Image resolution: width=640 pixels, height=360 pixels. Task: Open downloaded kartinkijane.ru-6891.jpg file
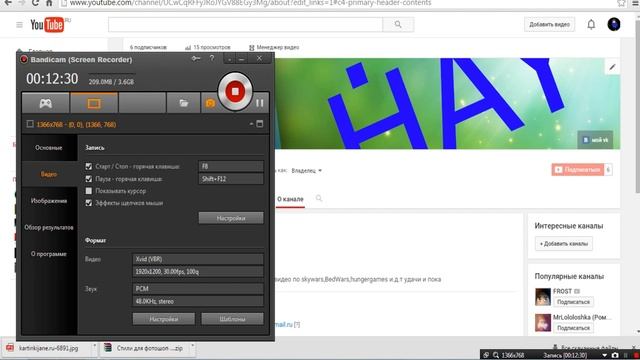(48, 348)
